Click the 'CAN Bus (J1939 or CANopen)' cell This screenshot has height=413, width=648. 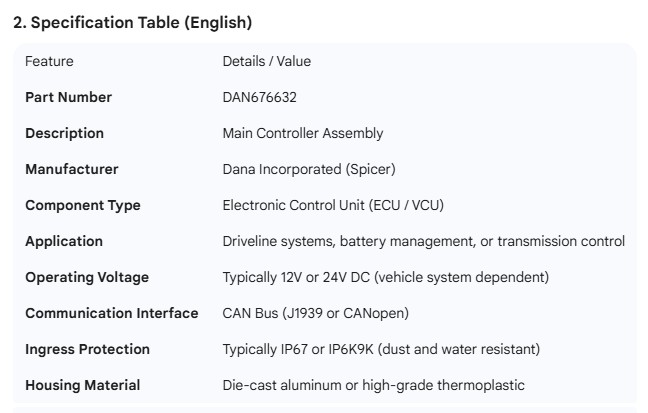pyautogui.click(x=315, y=313)
